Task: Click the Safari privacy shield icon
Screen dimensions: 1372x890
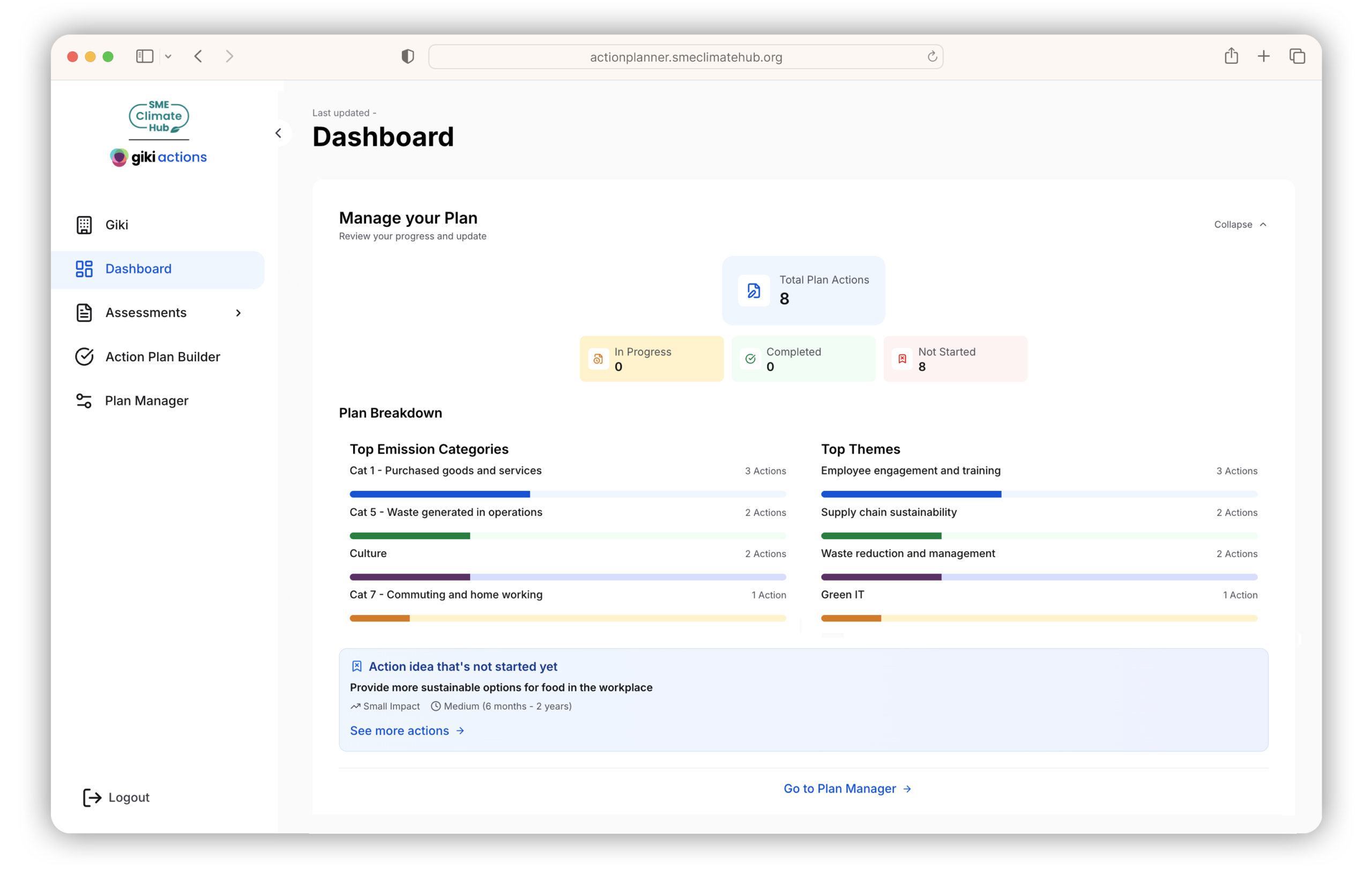Action: [407, 56]
